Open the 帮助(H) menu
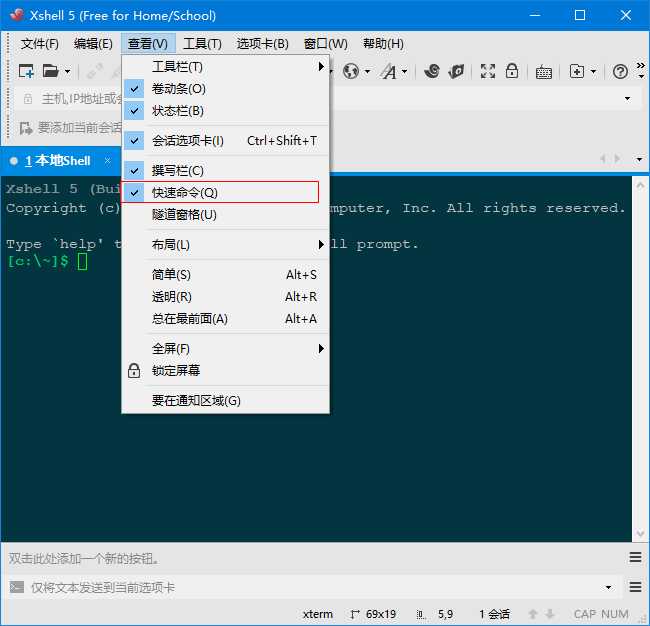Image resolution: width=650 pixels, height=626 pixels. point(383,44)
